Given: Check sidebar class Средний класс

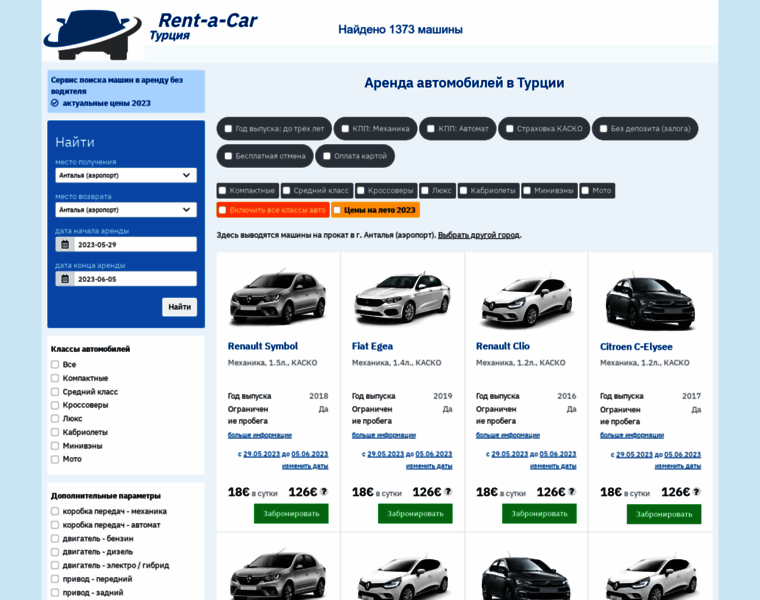Looking at the screenshot, I should [x=55, y=392].
